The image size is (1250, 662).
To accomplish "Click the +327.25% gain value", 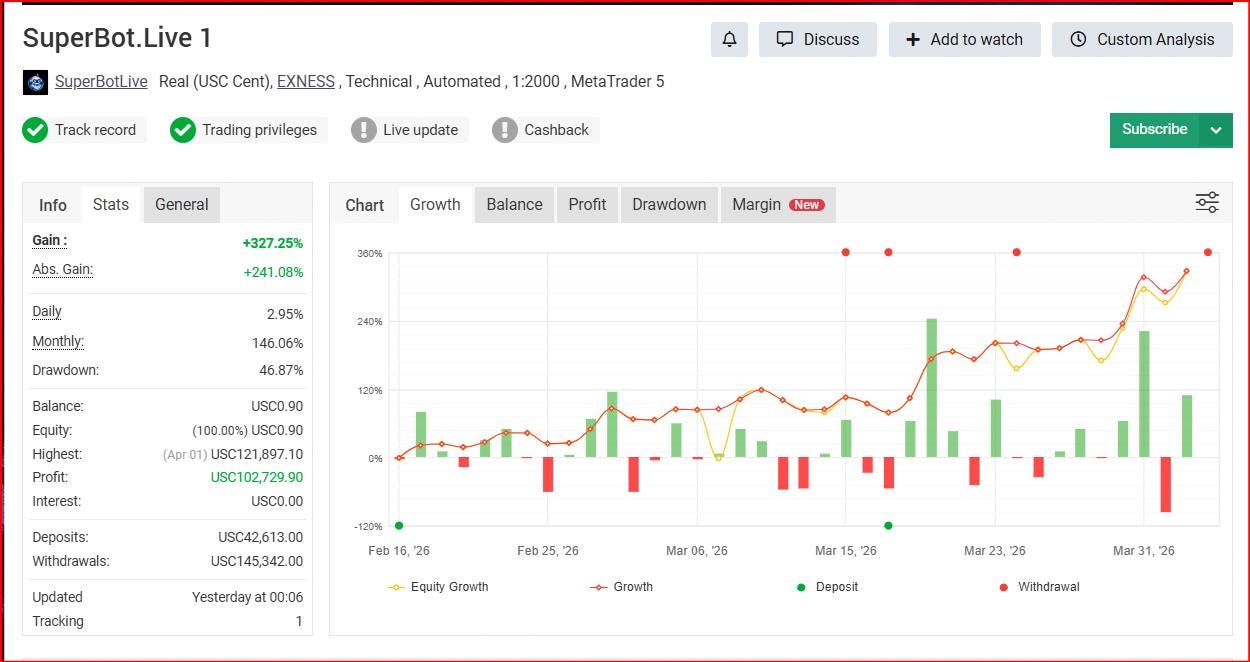I will coord(272,243).
